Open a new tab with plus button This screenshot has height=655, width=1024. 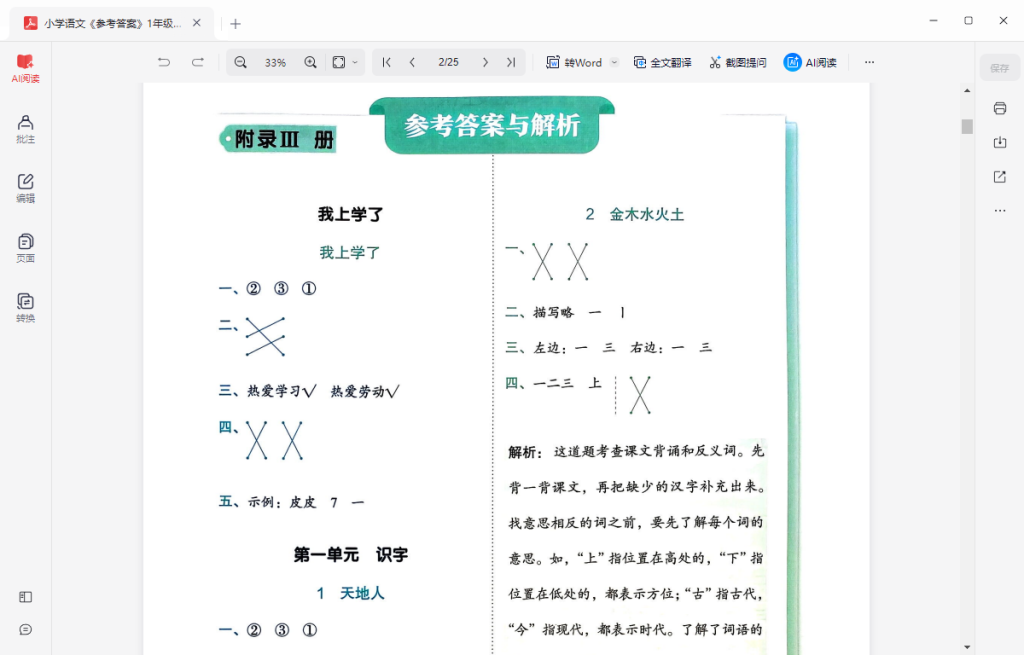[x=235, y=23]
